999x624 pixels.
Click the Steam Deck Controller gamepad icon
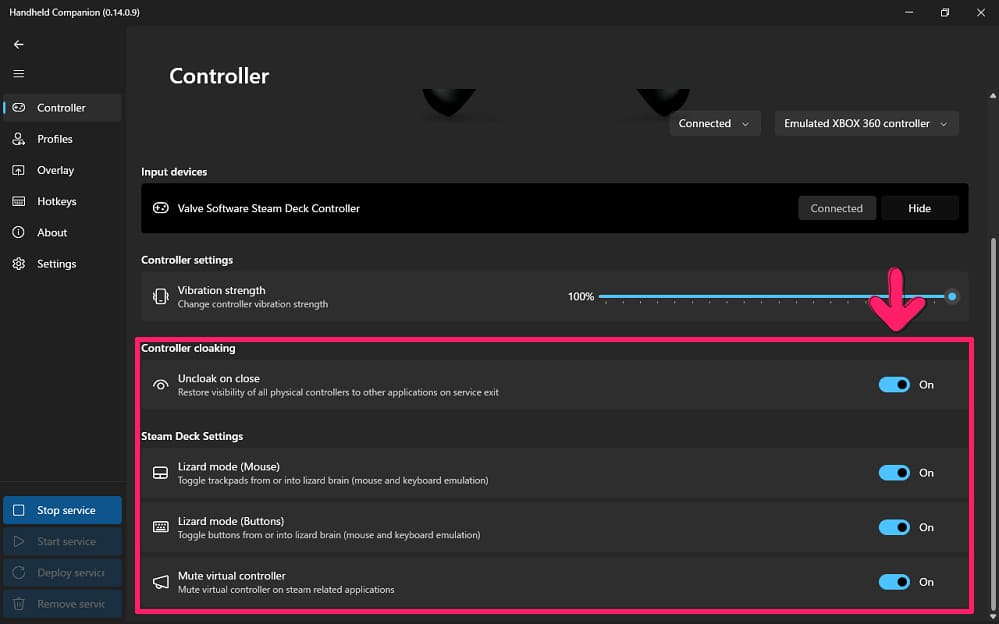tap(161, 208)
